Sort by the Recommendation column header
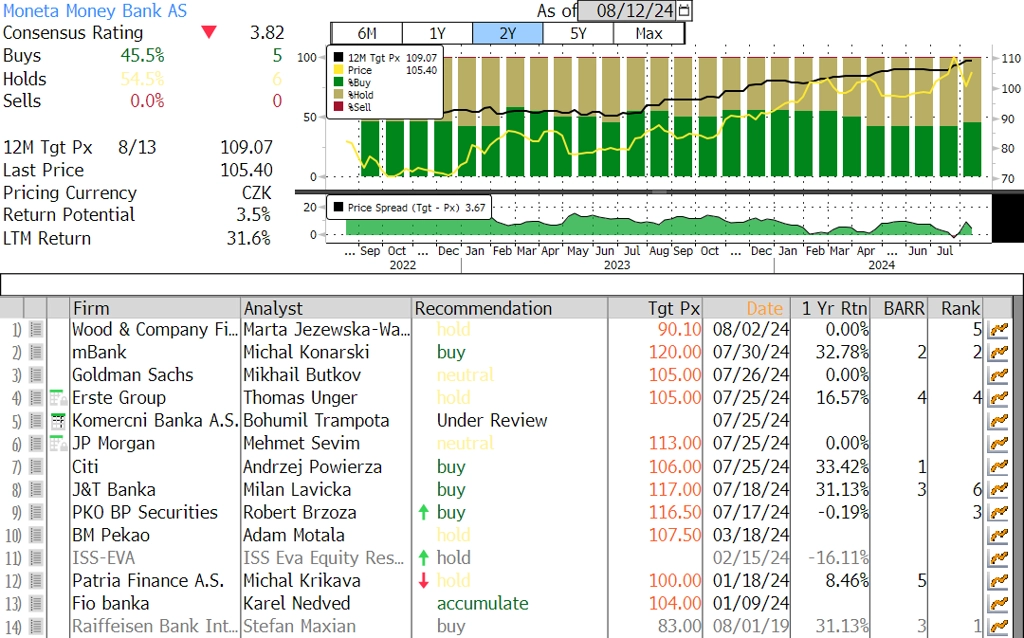 [x=510, y=308]
